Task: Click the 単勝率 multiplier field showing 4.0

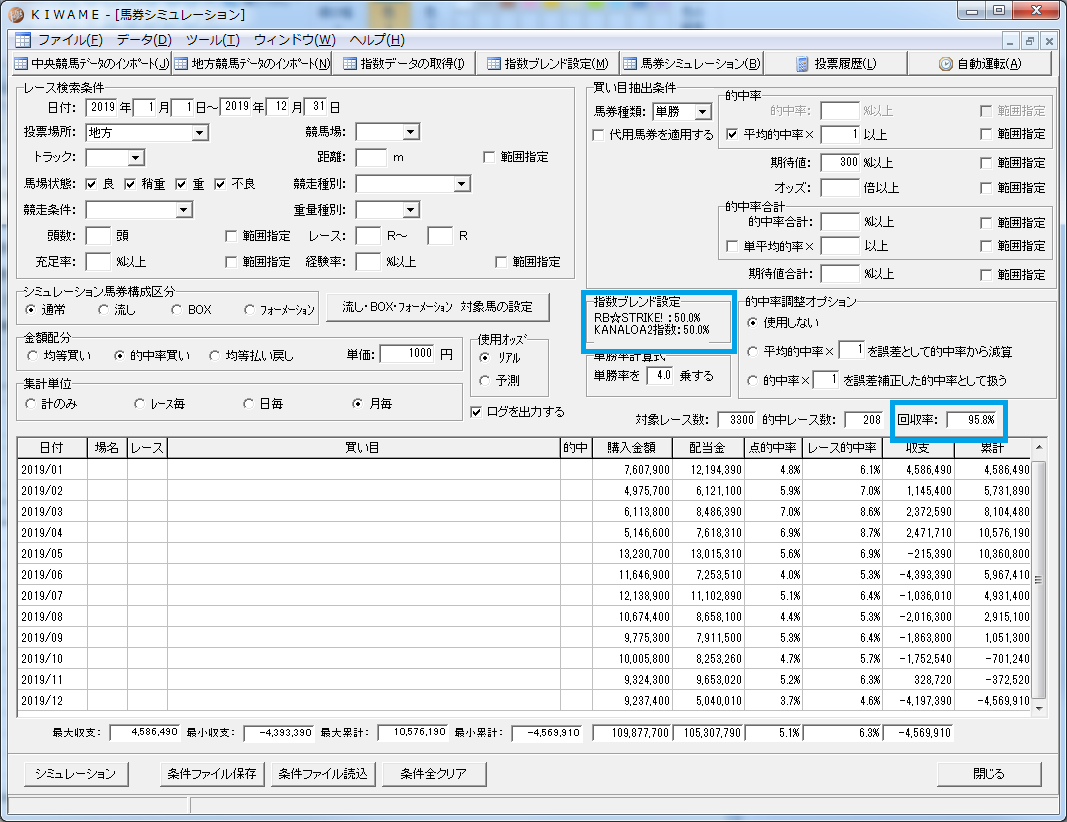Action: pyautogui.click(x=660, y=376)
